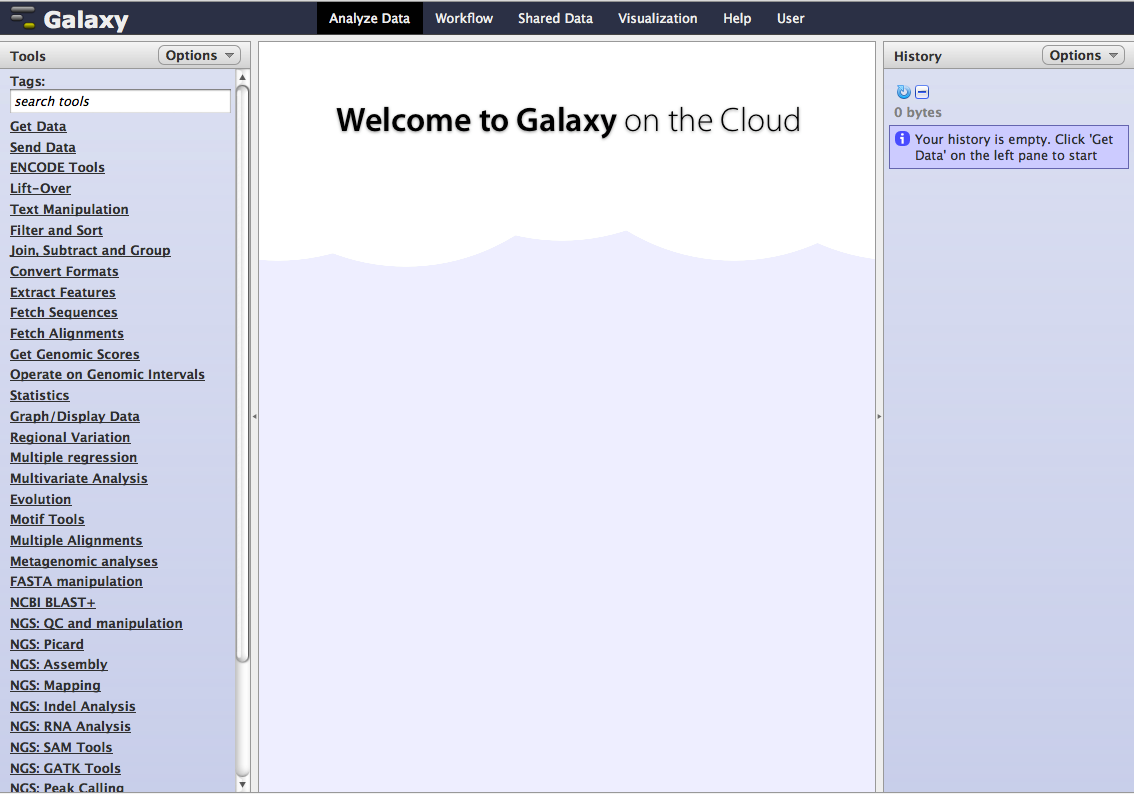
Task: Open Graph/Display Data section
Action: pyautogui.click(x=74, y=417)
